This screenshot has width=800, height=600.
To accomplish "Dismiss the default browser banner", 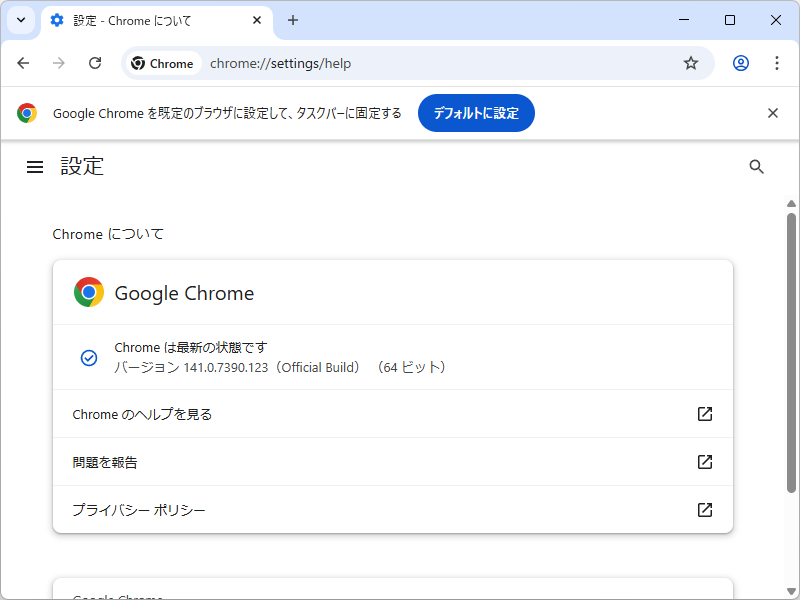I will point(772,113).
